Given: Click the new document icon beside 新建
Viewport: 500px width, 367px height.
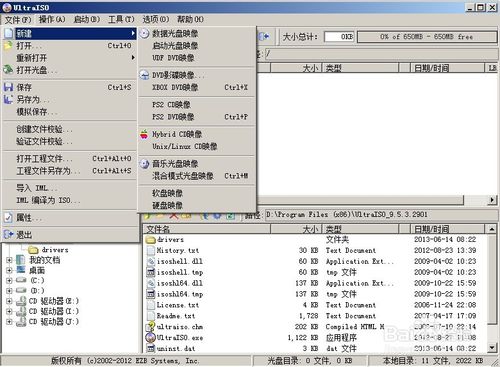Looking at the screenshot, I should tap(9, 33).
